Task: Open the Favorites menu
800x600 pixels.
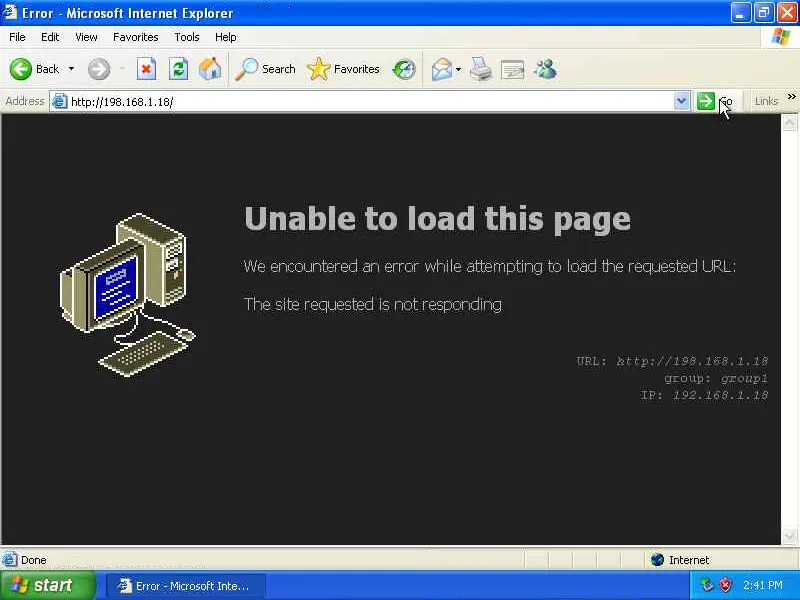Action: click(x=136, y=37)
